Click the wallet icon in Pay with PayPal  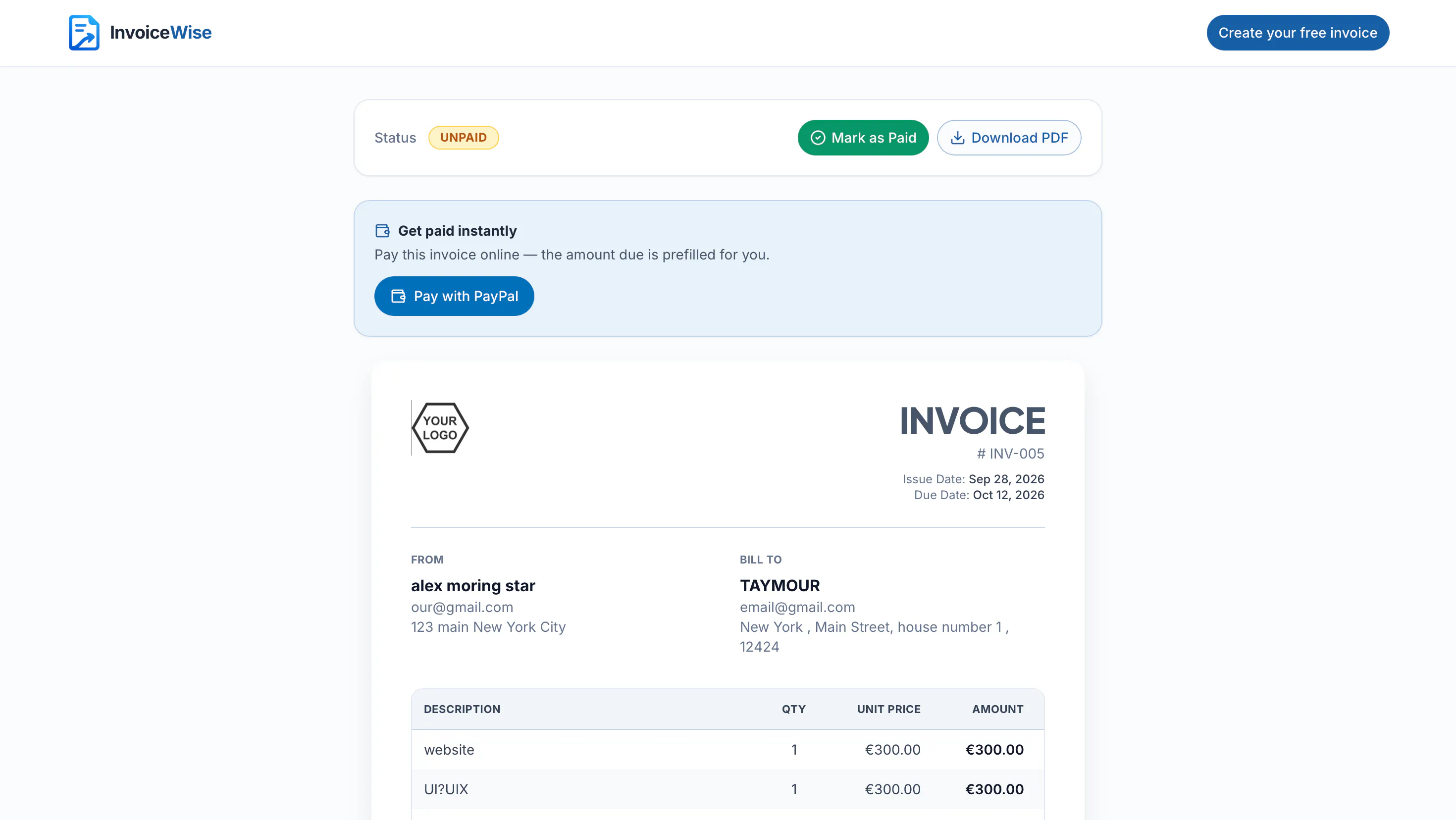[x=399, y=296]
